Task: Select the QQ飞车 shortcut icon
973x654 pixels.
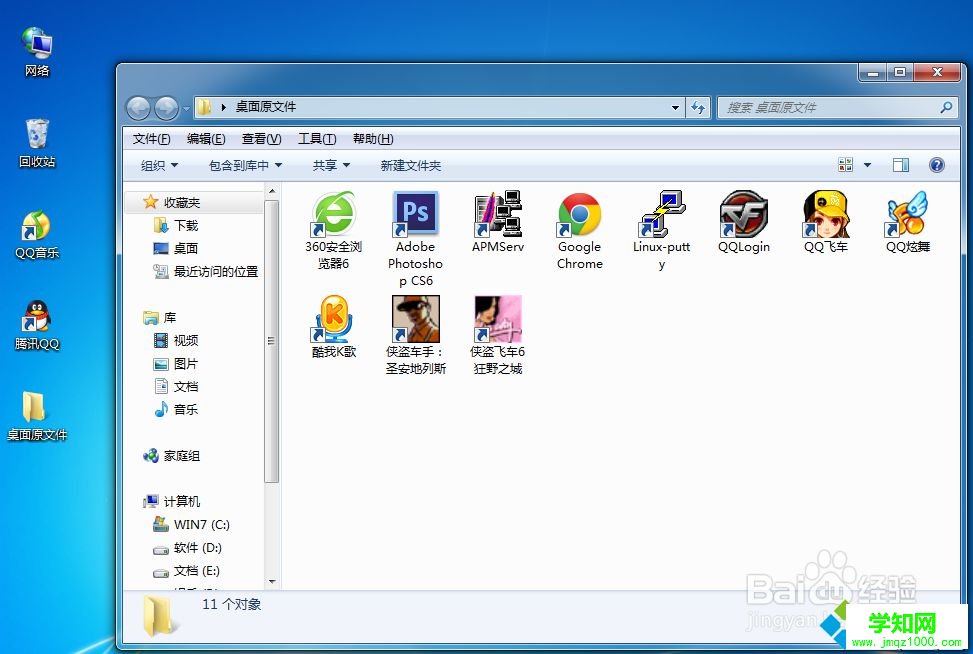Action: pyautogui.click(x=825, y=214)
